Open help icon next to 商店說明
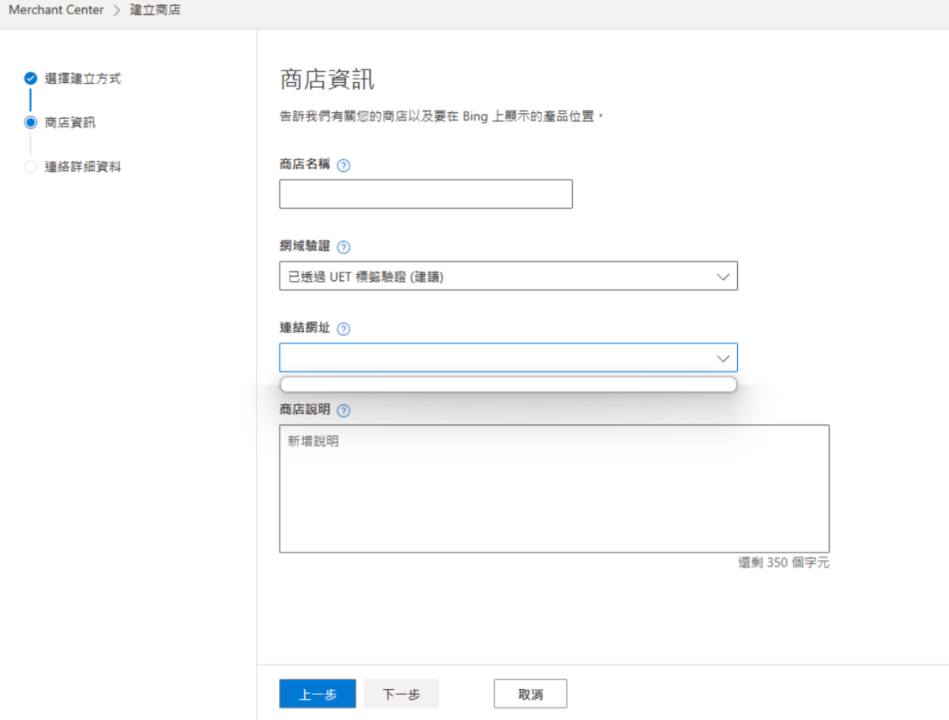949x720 pixels. pos(343,411)
